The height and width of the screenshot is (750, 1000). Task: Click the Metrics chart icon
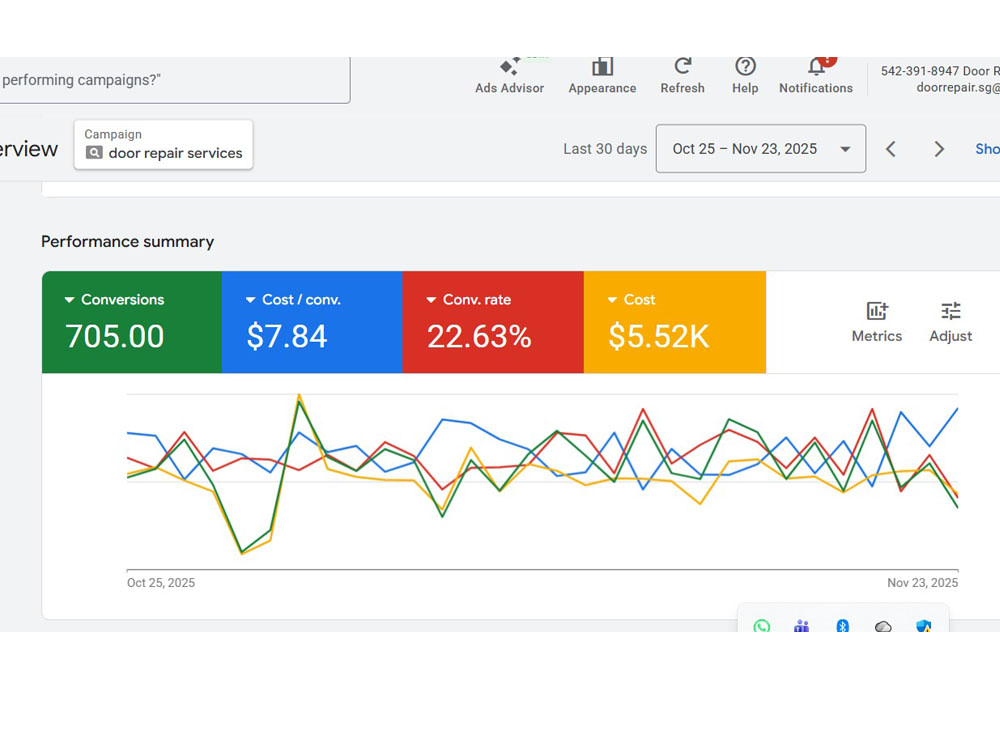coord(877,311)
